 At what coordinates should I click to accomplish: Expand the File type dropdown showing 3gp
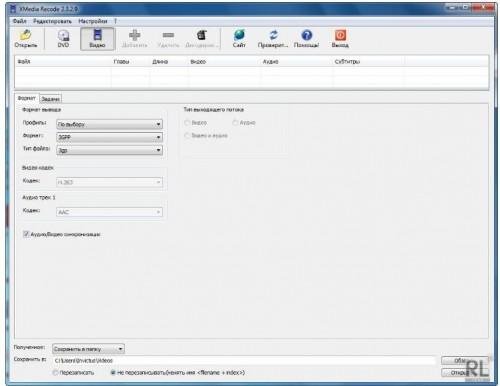coord(109,150)
